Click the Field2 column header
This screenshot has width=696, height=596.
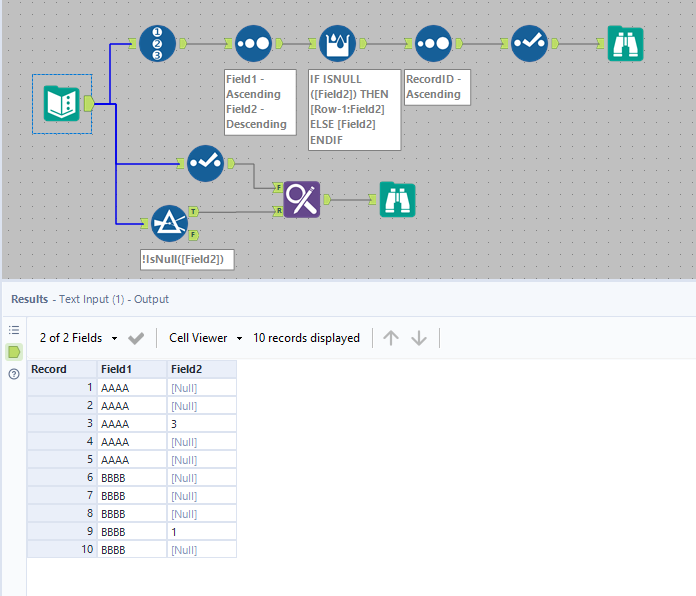click(x=202, y=369)
